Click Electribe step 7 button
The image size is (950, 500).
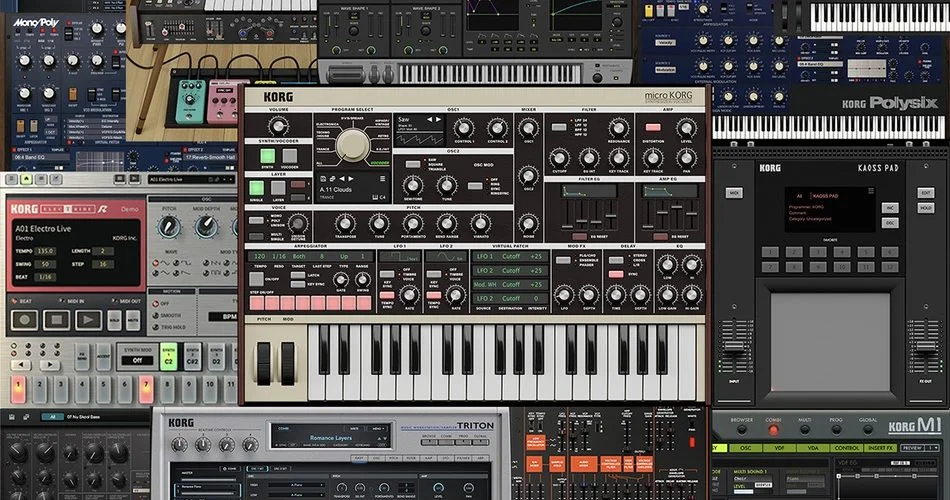[145, 388]
